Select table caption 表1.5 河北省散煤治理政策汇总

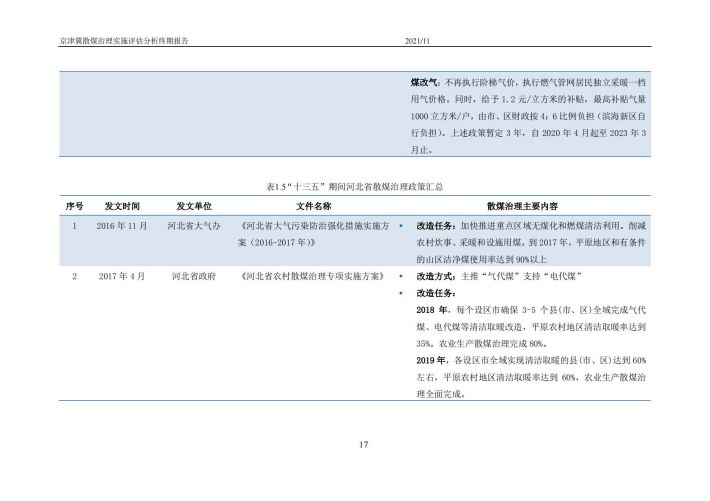[x=355, y=187]
